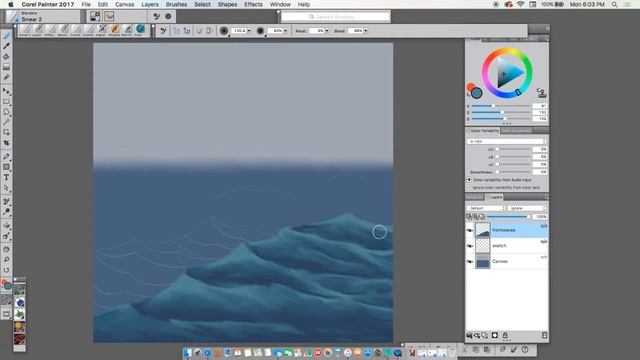The image size is (640, 360).
Task: Hide the frontwaves layer
Action: (470, 230)
